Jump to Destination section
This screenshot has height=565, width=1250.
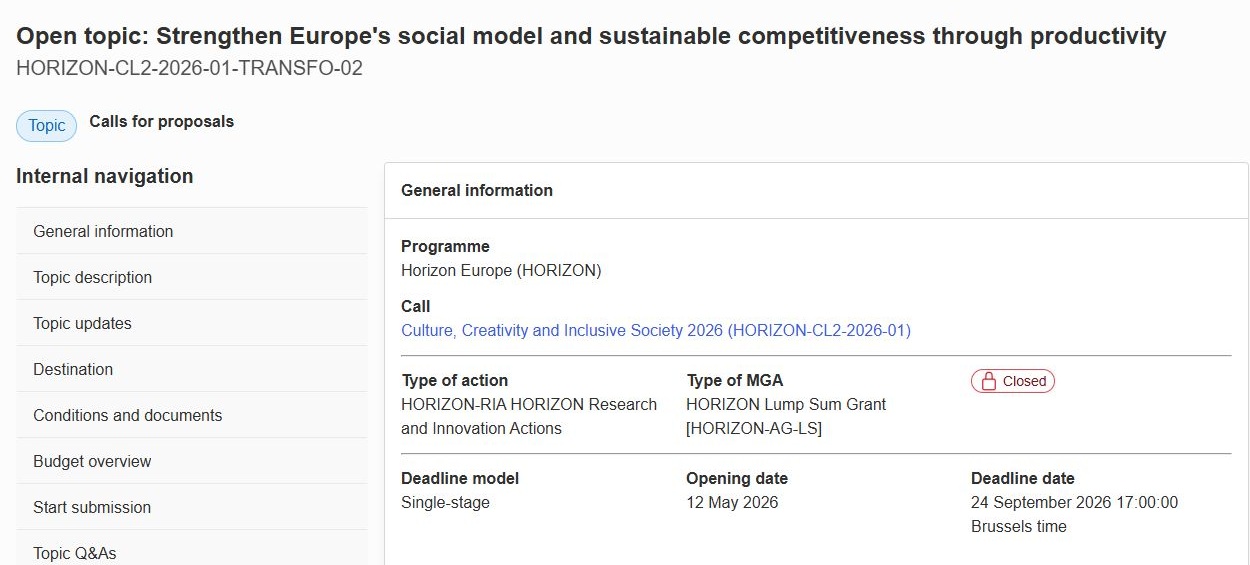point(192,369)
